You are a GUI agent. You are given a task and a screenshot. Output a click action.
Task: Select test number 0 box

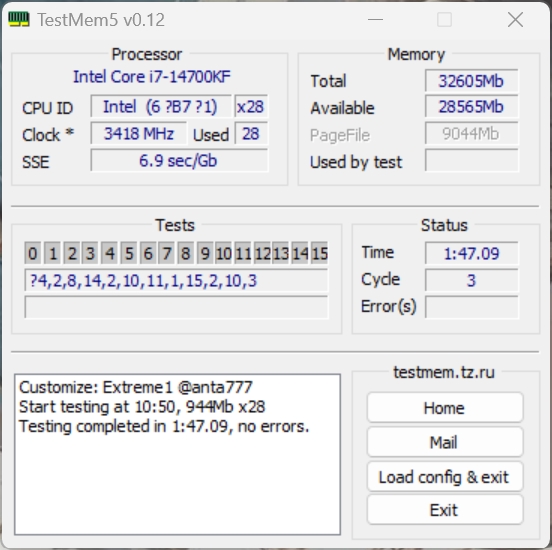(x=33, y=253)
